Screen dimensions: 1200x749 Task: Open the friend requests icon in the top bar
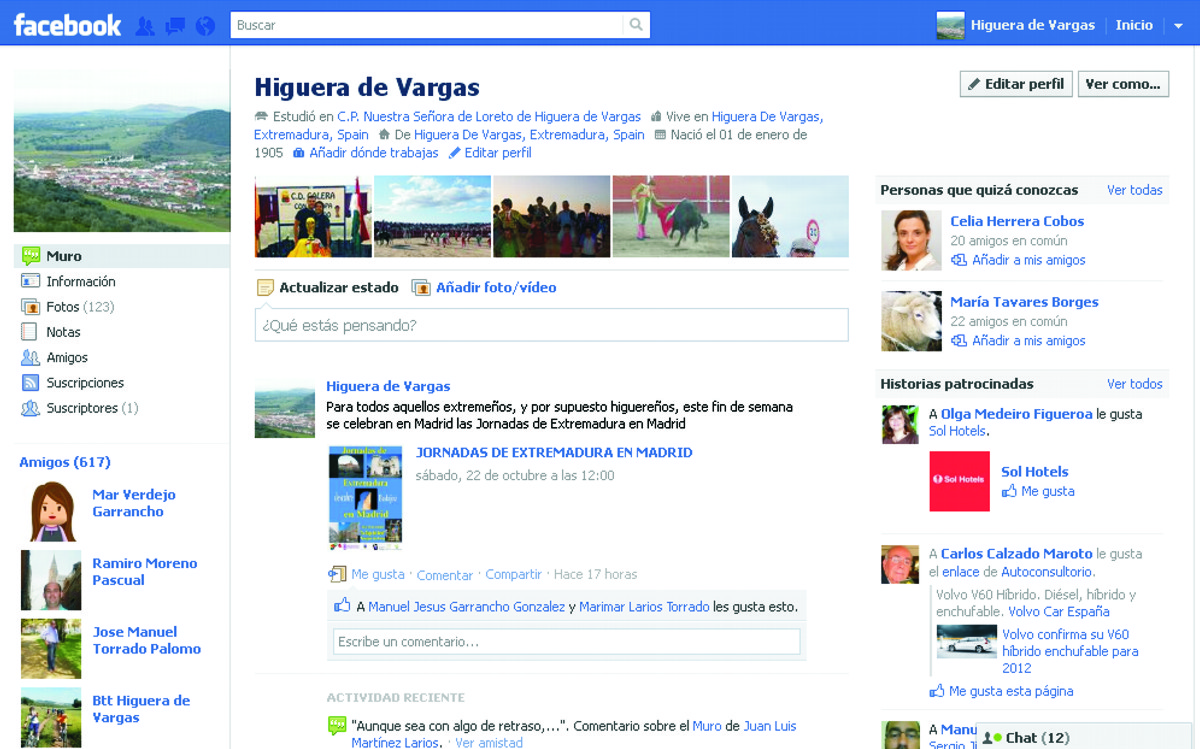(x=145, y=26)
